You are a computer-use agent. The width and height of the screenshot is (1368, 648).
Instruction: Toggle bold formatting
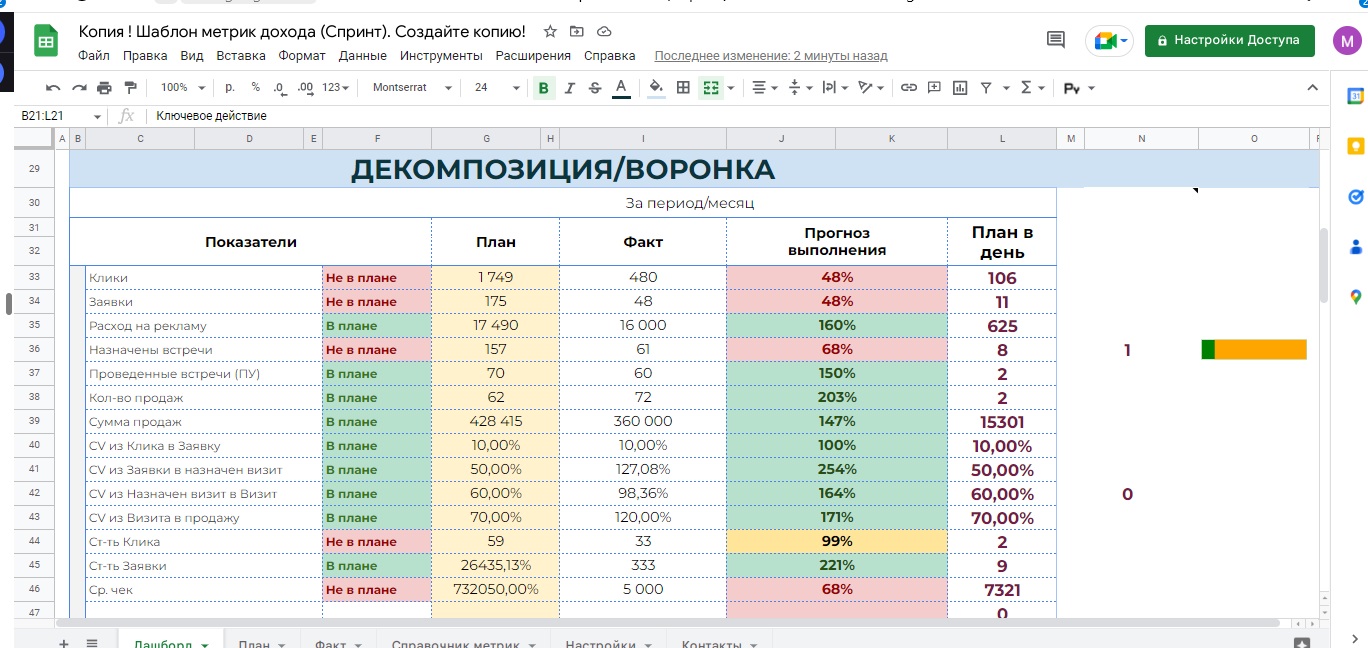543,88
